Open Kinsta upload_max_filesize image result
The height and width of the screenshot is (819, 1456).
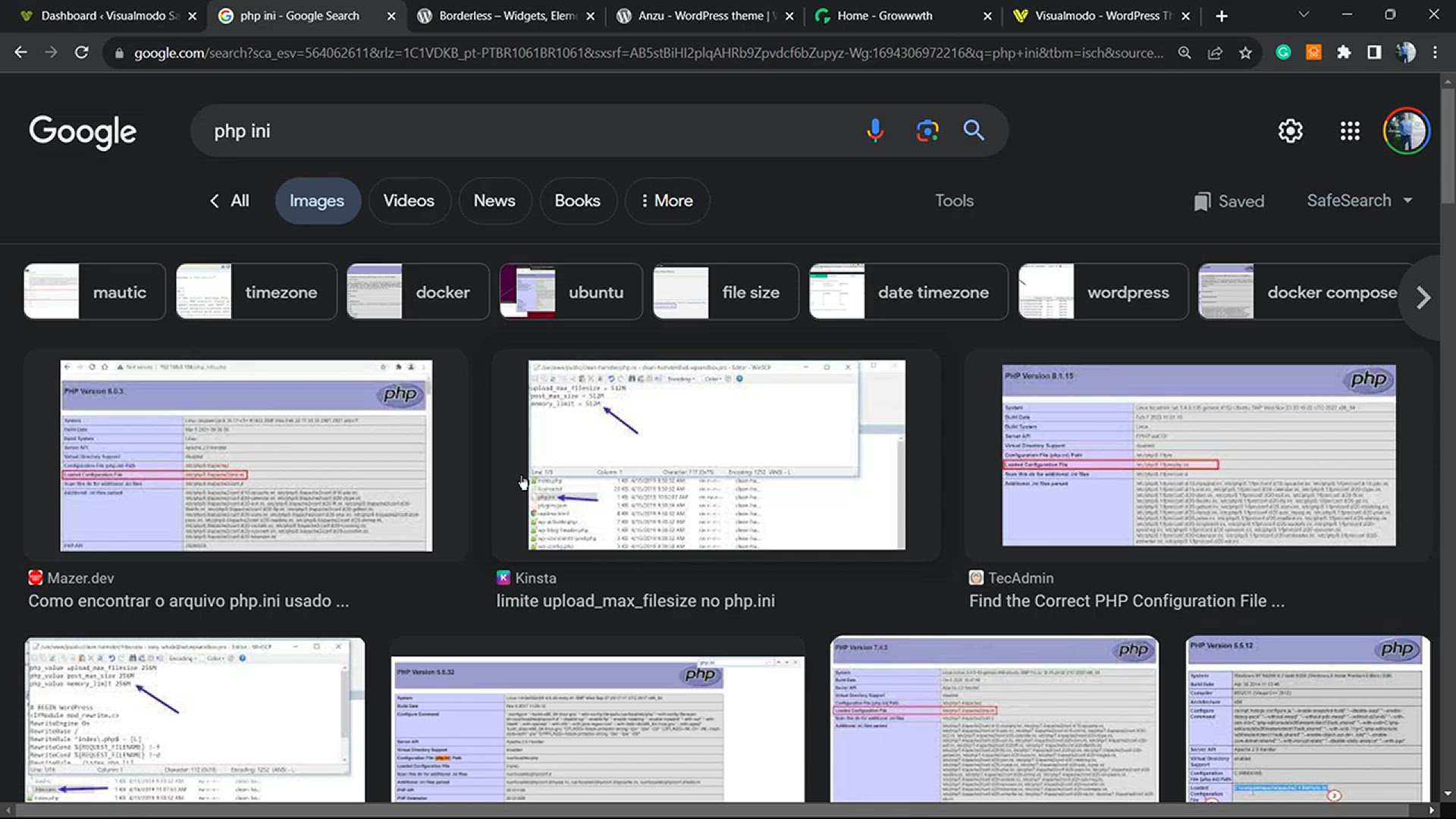(x=717, y=455)
